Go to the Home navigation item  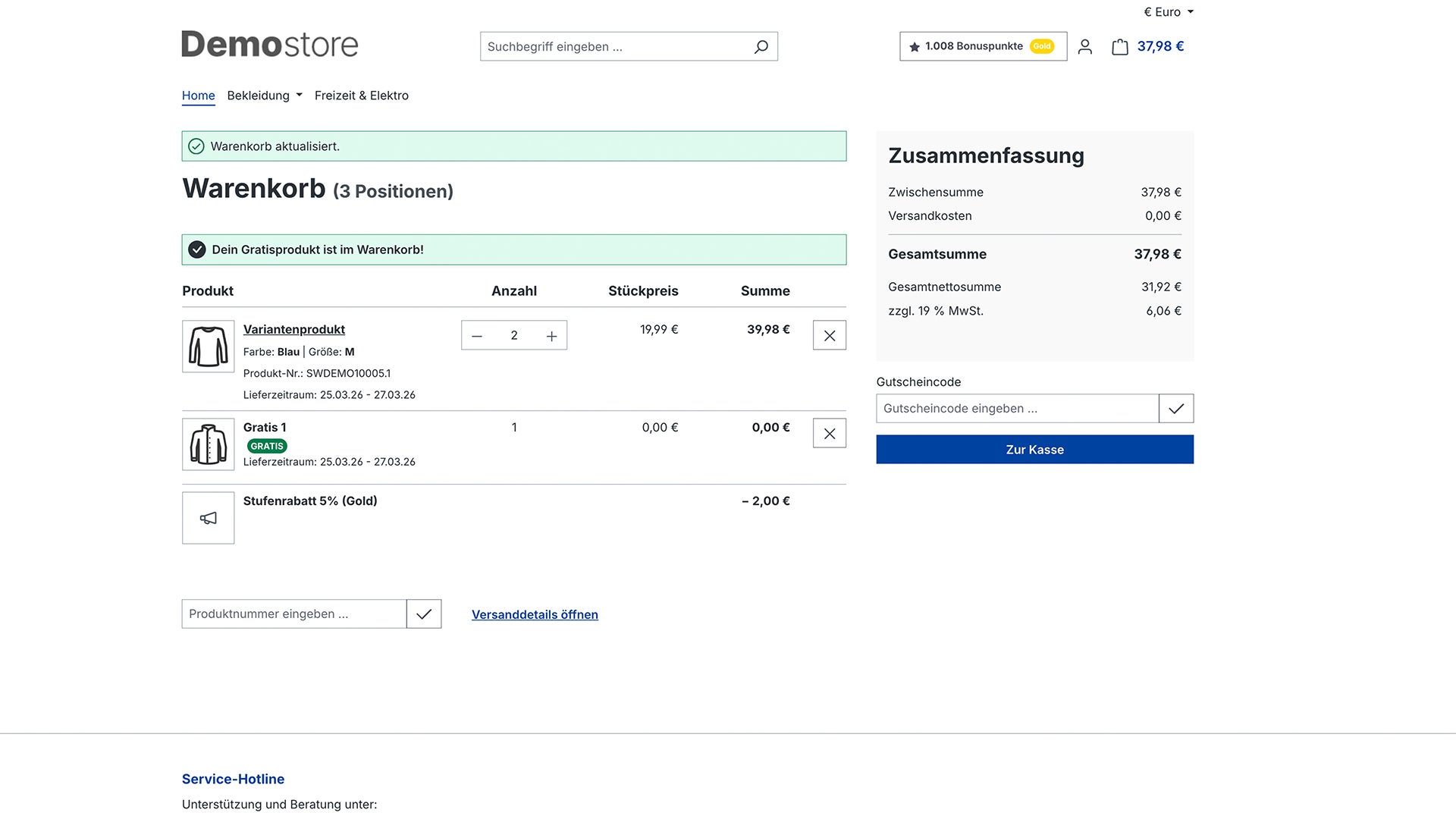199,96
